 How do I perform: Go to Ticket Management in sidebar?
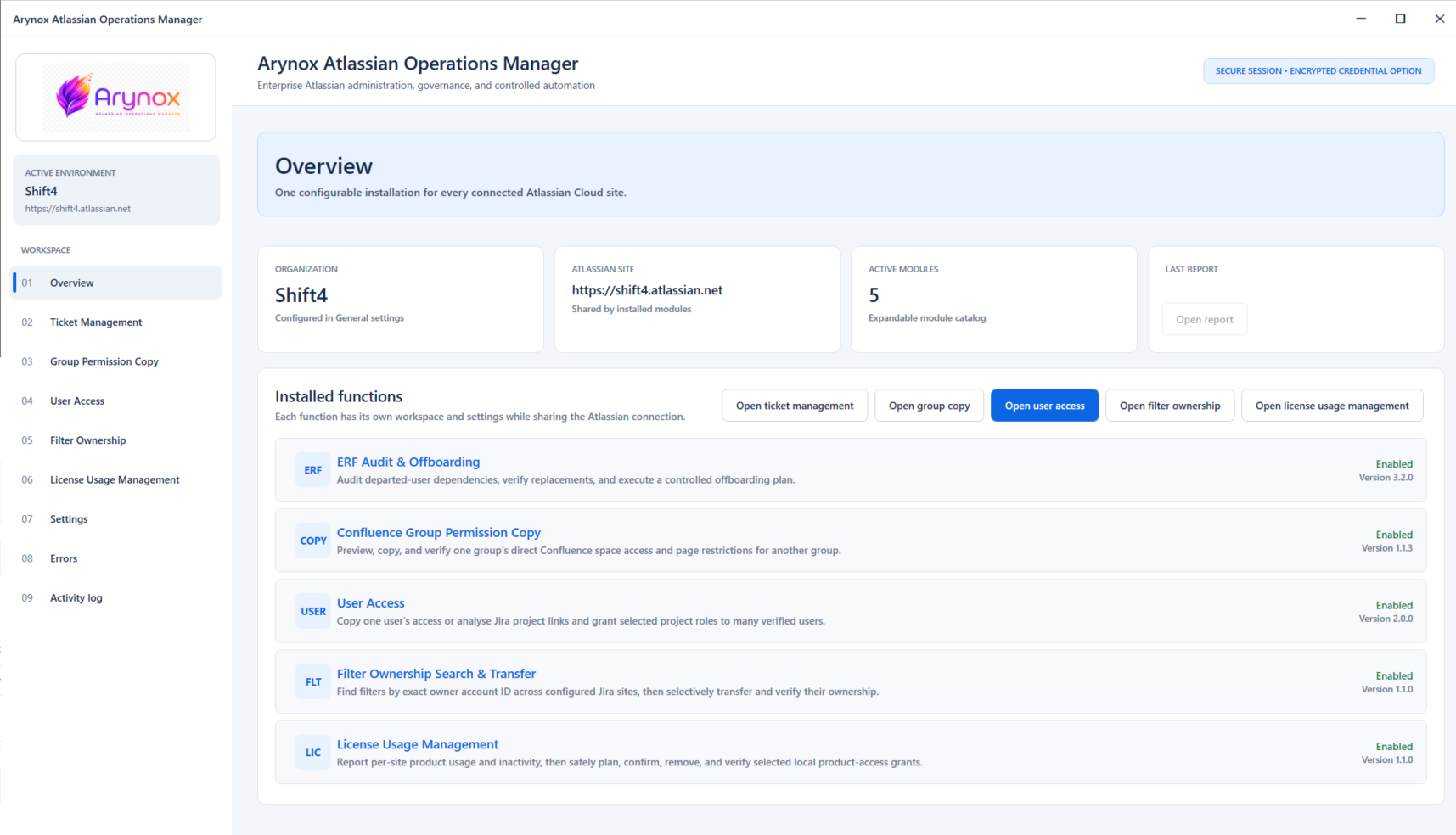pos(116,322)
